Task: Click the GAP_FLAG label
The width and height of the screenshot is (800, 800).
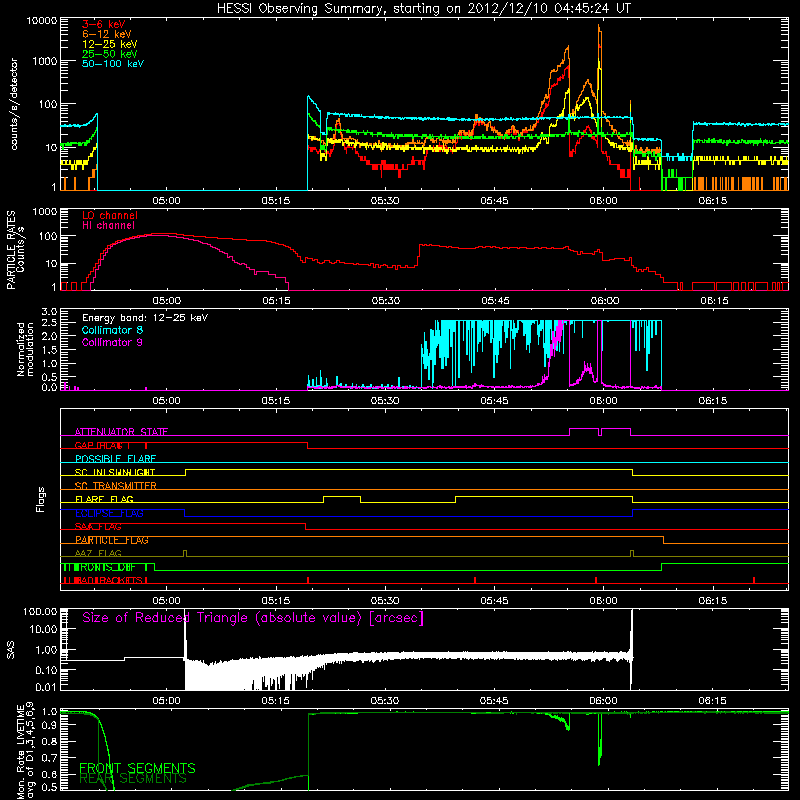Action: [x=103, y=445]
